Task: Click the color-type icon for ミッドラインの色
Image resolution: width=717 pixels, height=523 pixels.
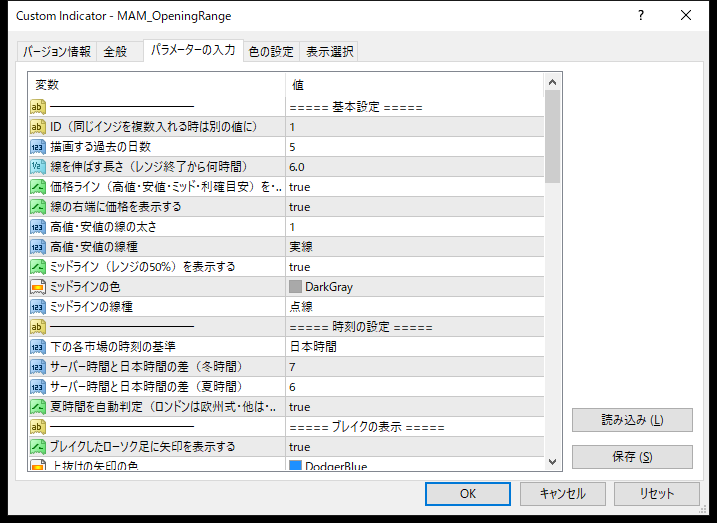Action: coord(38,287)
